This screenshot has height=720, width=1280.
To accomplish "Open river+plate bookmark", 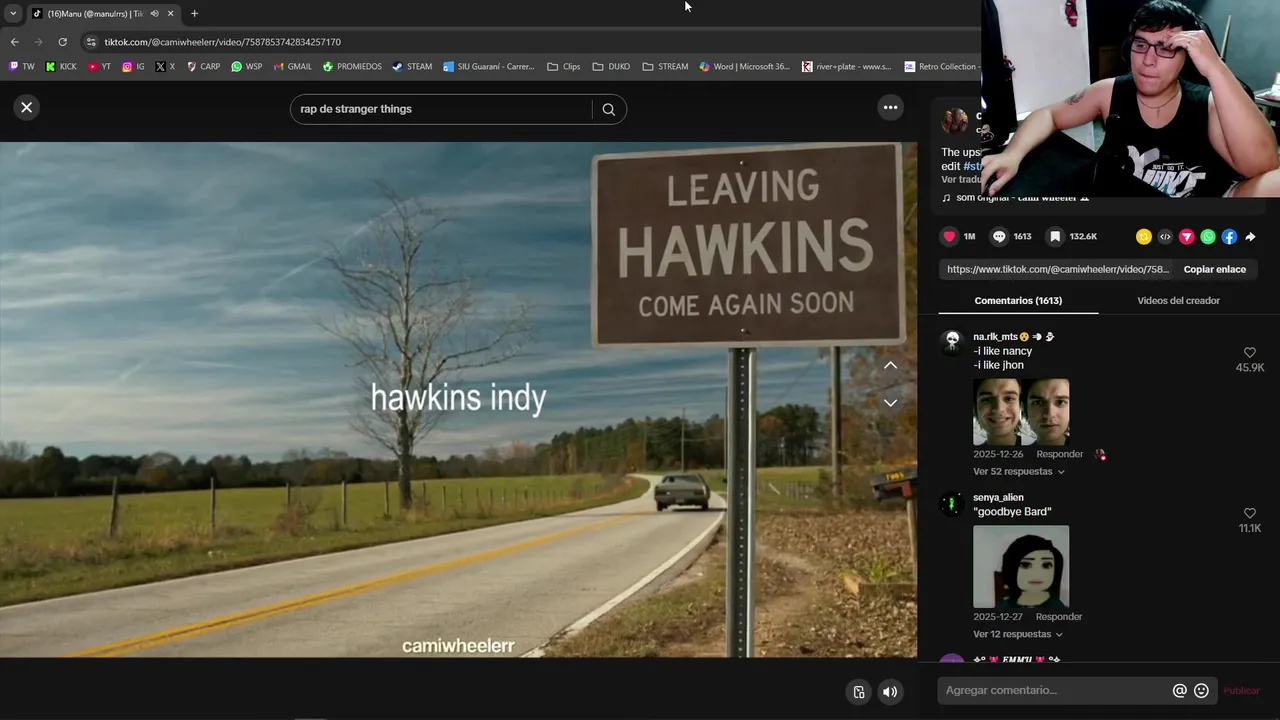I will pyautogui.click(x=846, y=67).
